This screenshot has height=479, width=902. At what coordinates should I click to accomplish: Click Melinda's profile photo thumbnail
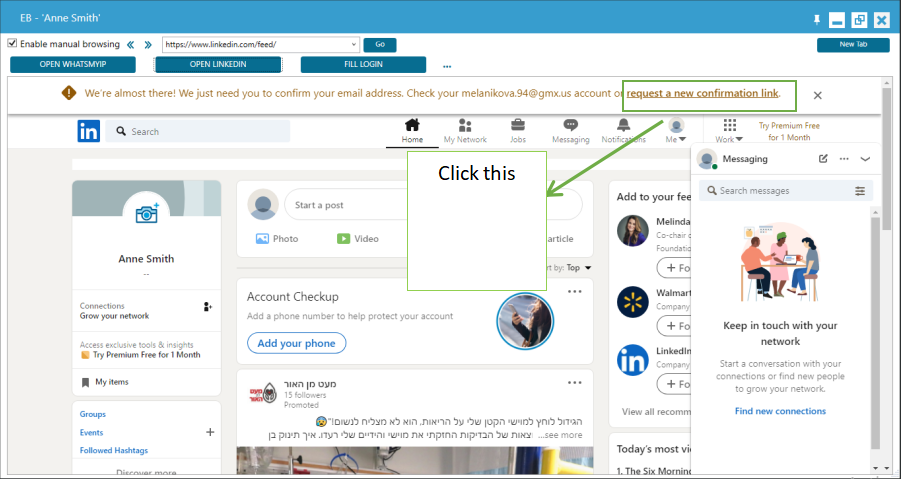633,231
